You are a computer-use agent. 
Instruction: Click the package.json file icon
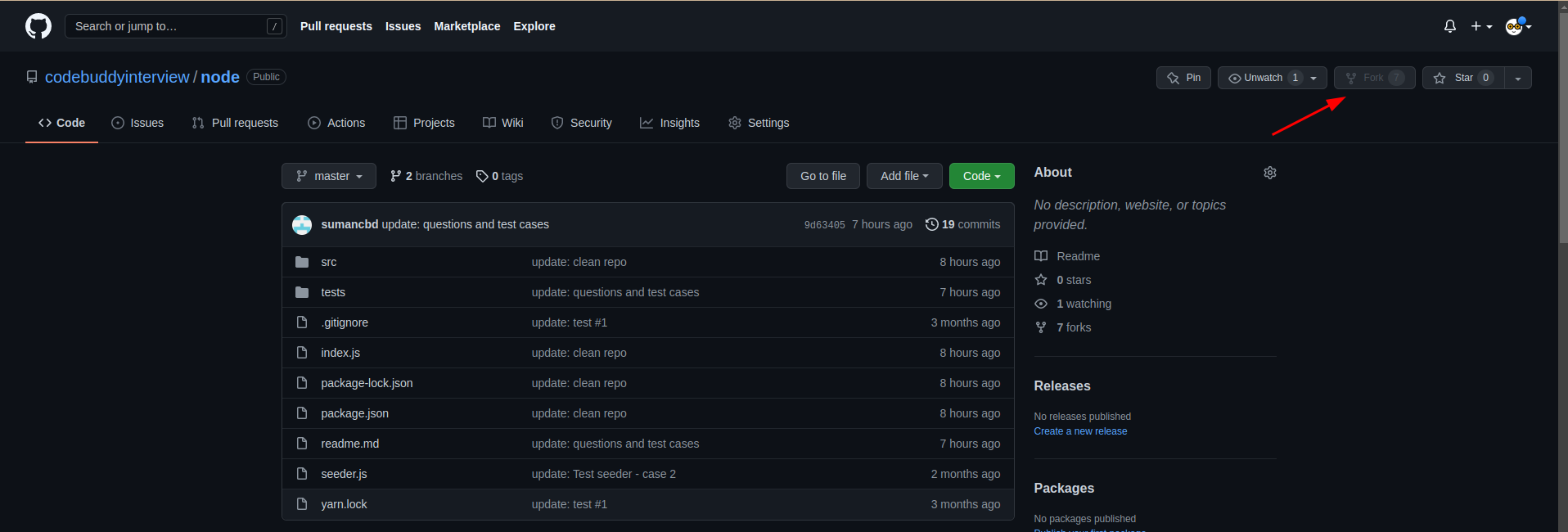pyautogui.click(x=302, y=413)
